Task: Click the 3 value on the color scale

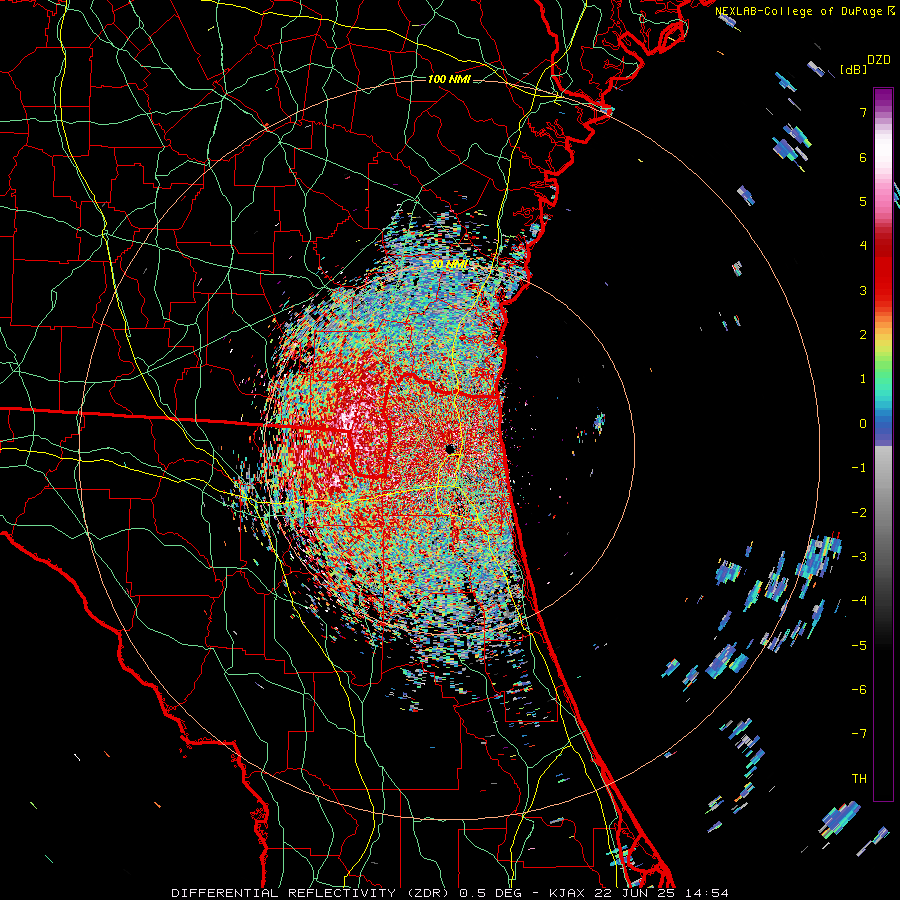Action: (x=863, y=290)
